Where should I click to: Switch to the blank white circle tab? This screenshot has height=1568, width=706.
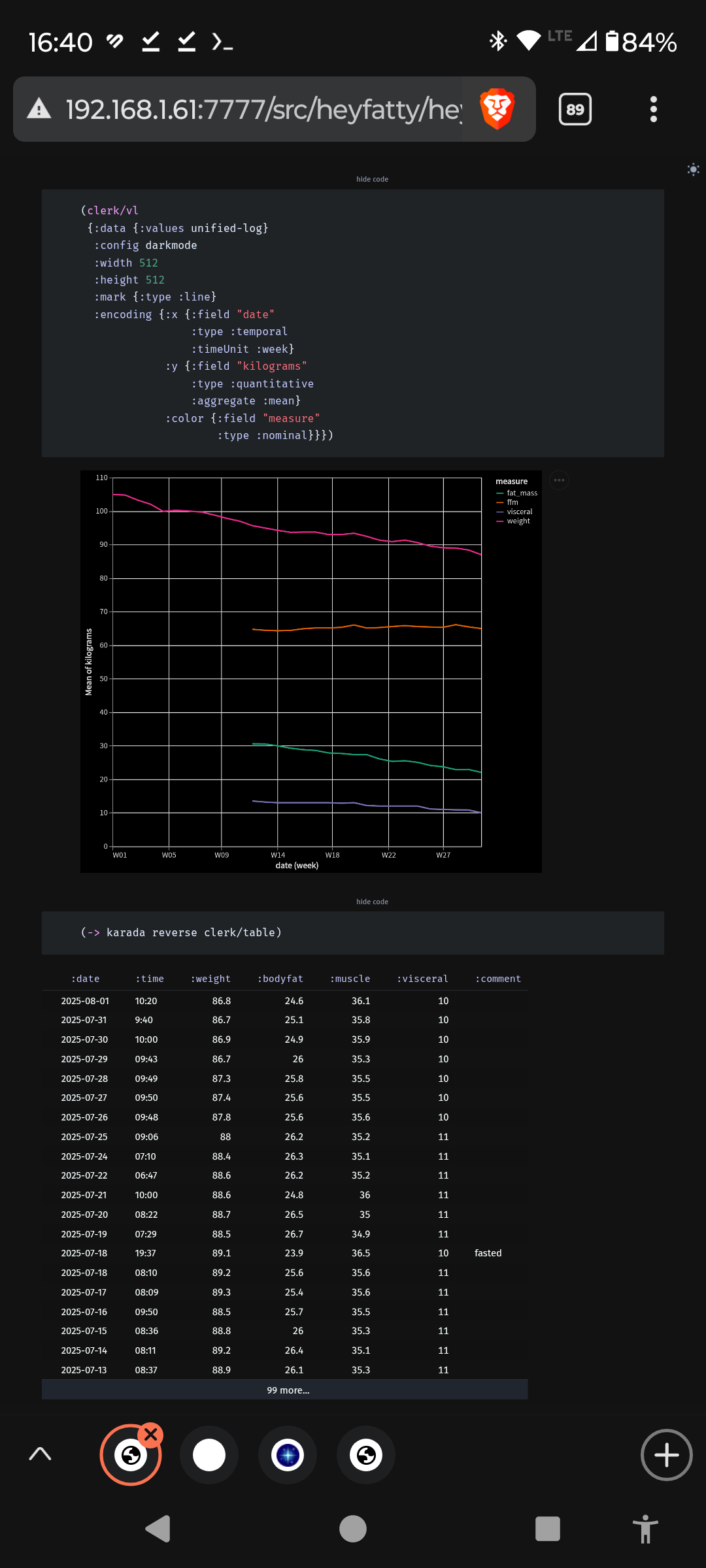tap(209, 1455)
